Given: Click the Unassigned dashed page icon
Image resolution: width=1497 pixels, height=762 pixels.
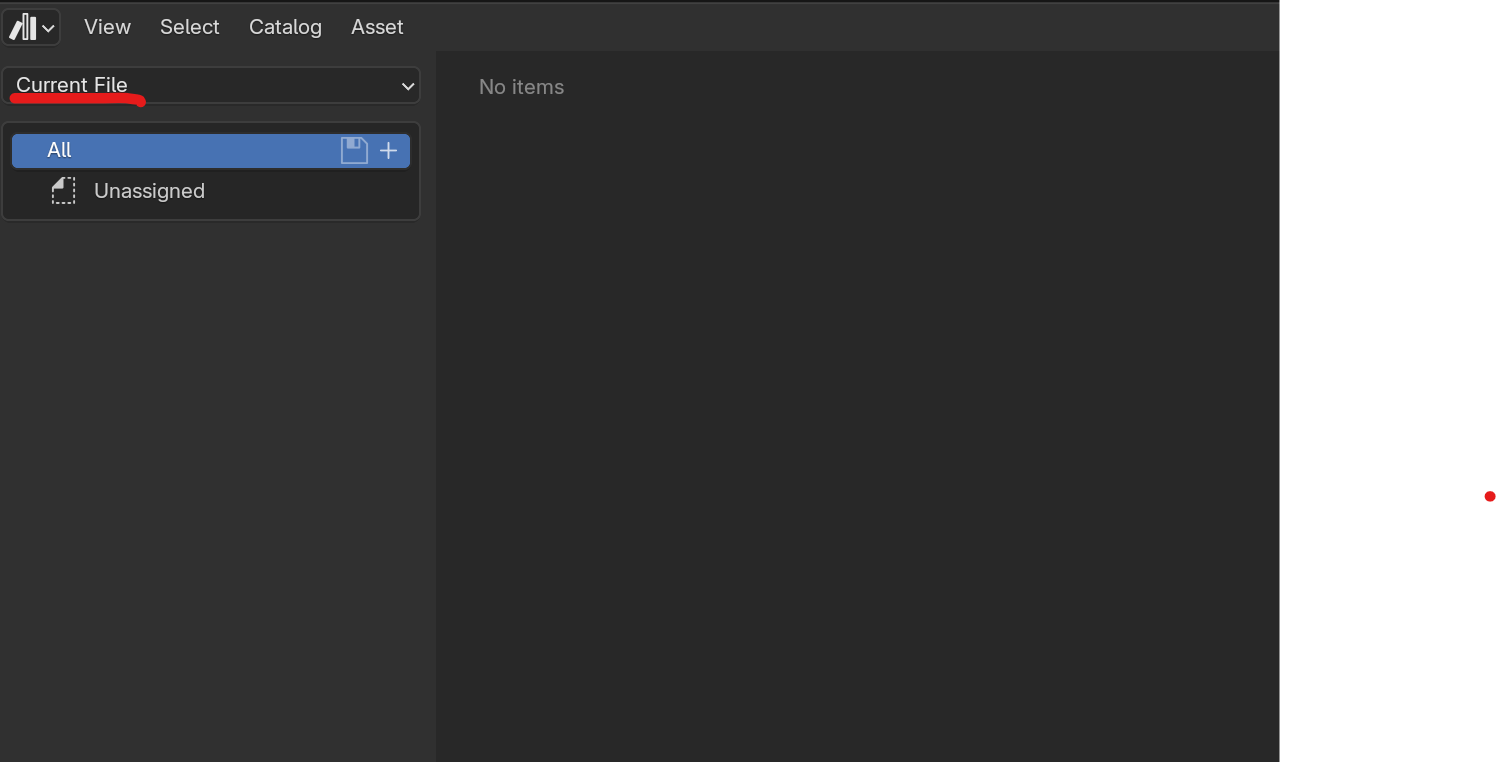Looking at the screenshot, I should click(x=63, y=191).
